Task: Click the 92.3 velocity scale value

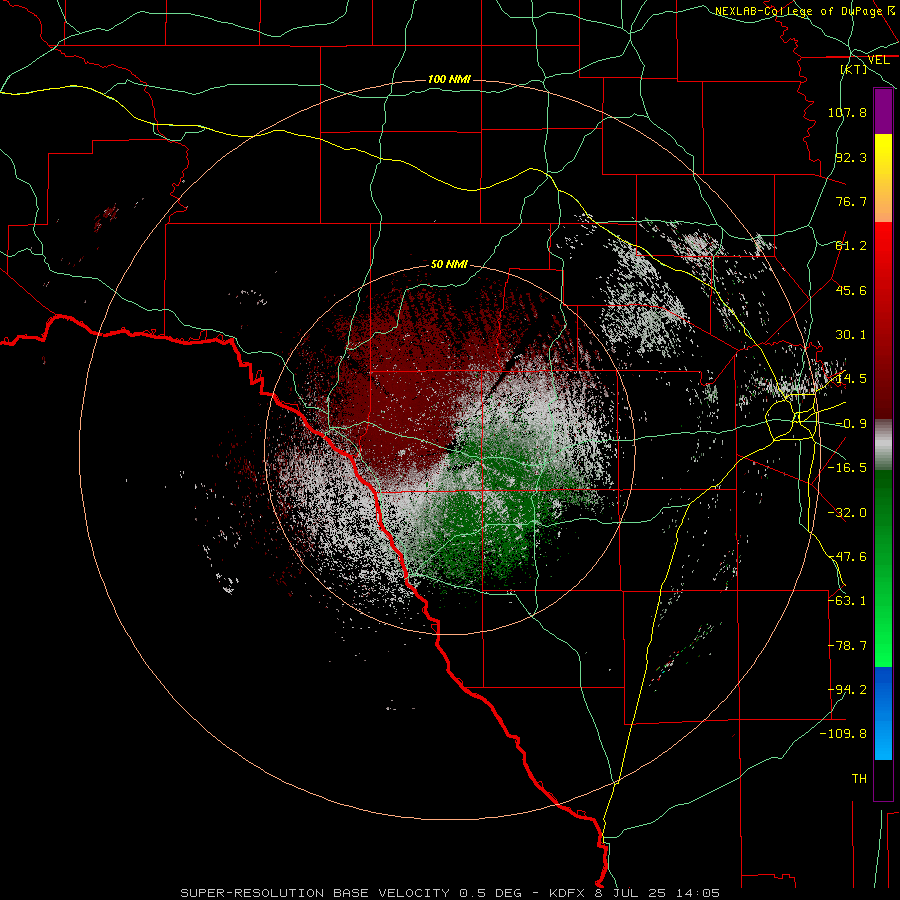Action: tap(851, 157)
